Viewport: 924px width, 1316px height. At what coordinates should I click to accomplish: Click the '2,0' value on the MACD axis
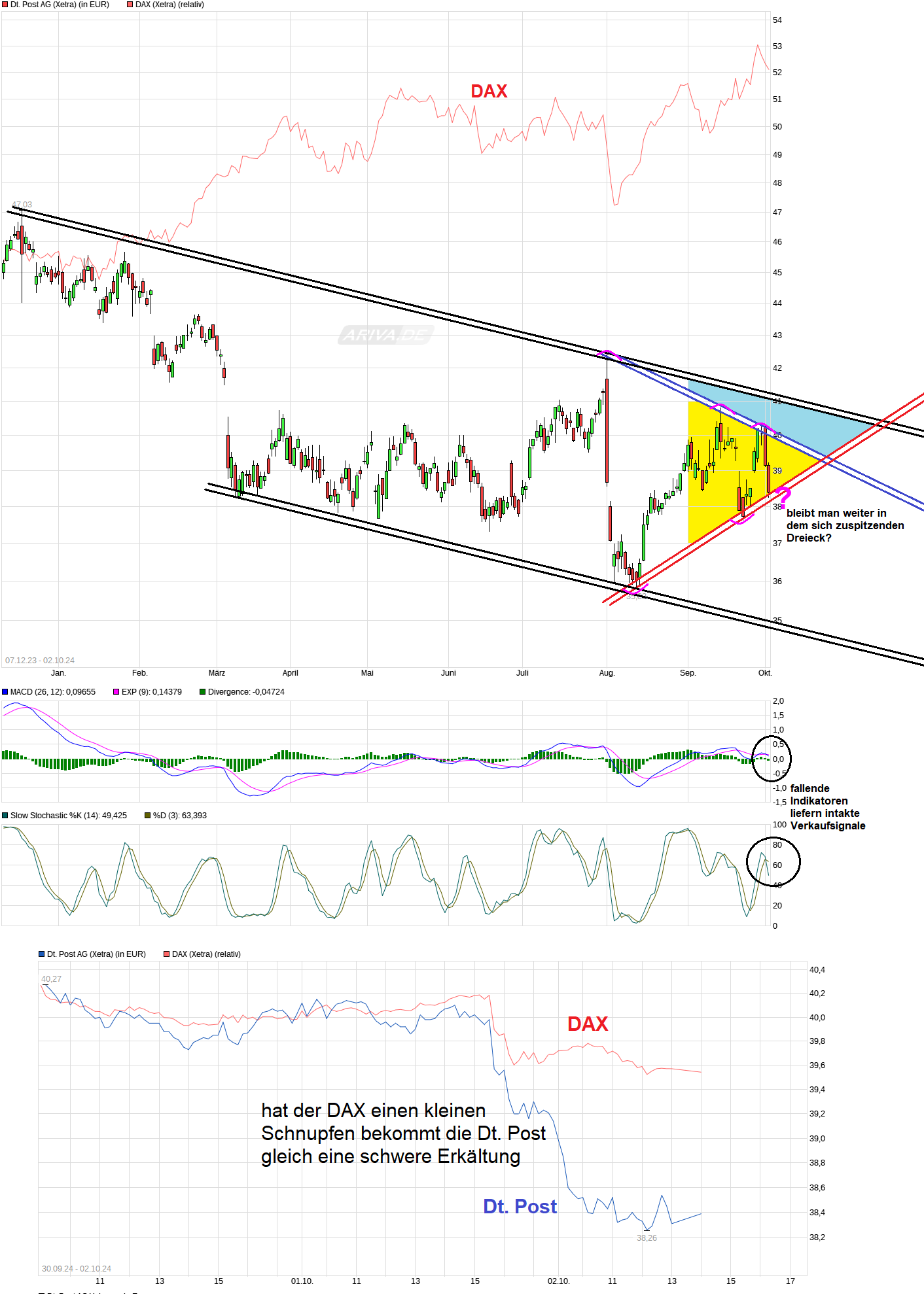click(x=778, y=701)
